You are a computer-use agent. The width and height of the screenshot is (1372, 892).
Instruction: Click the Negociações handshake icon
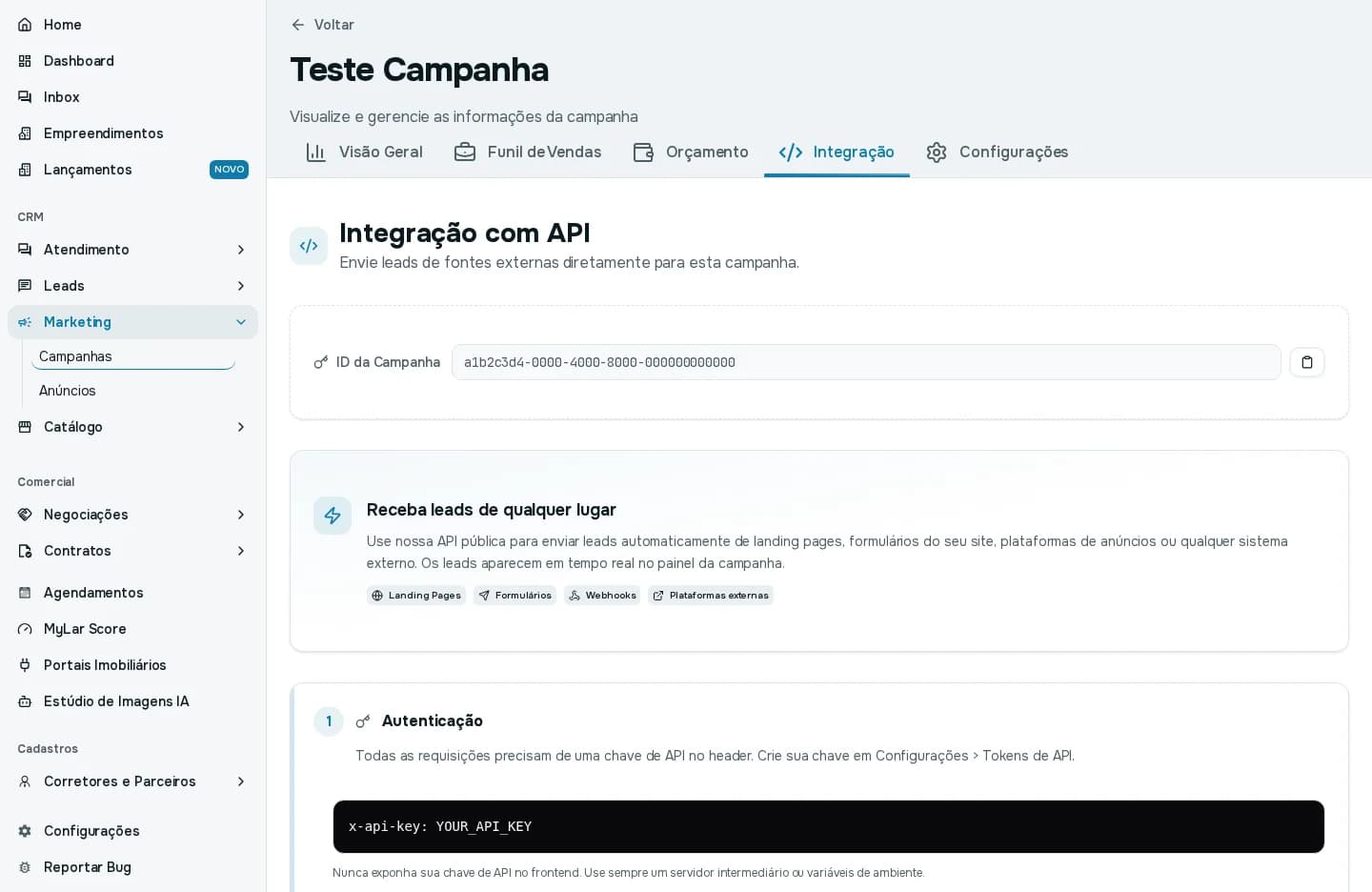(25, 515)
